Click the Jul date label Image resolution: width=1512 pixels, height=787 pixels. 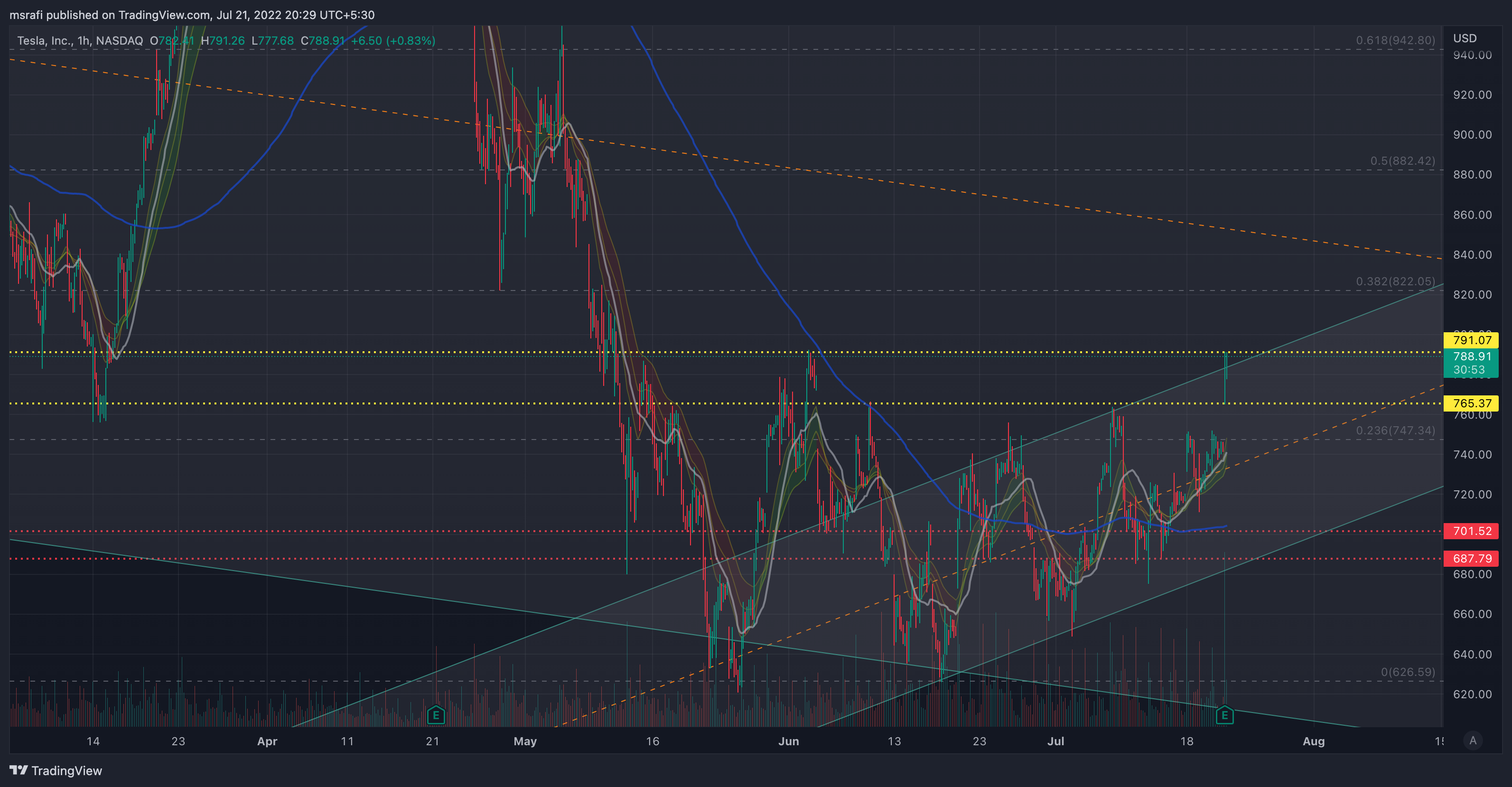pyautogui.click(x=1055, y=741)
